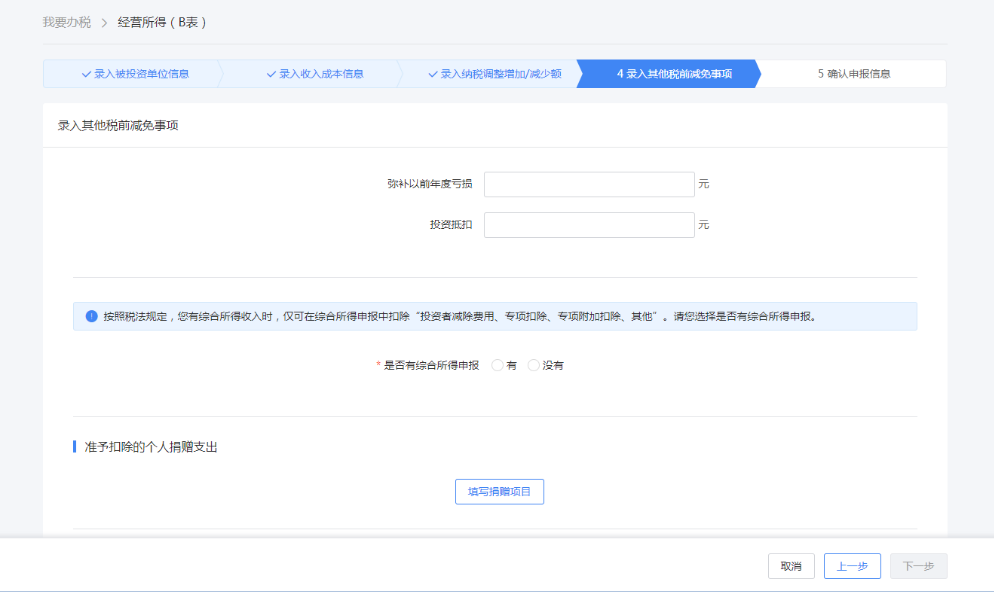Open step 5 确认申报信息
994x592 pixels.
click(x=853, y=74)
